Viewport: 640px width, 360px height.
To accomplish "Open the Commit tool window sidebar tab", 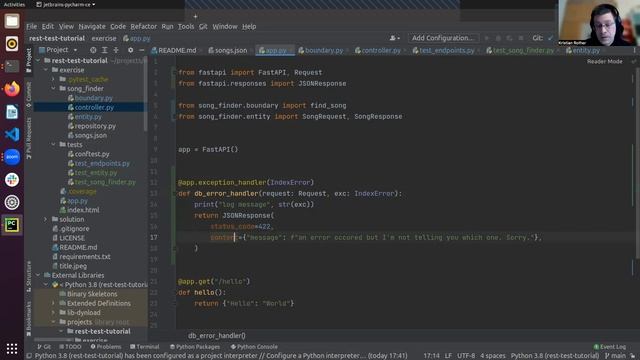I will (29, 95).
